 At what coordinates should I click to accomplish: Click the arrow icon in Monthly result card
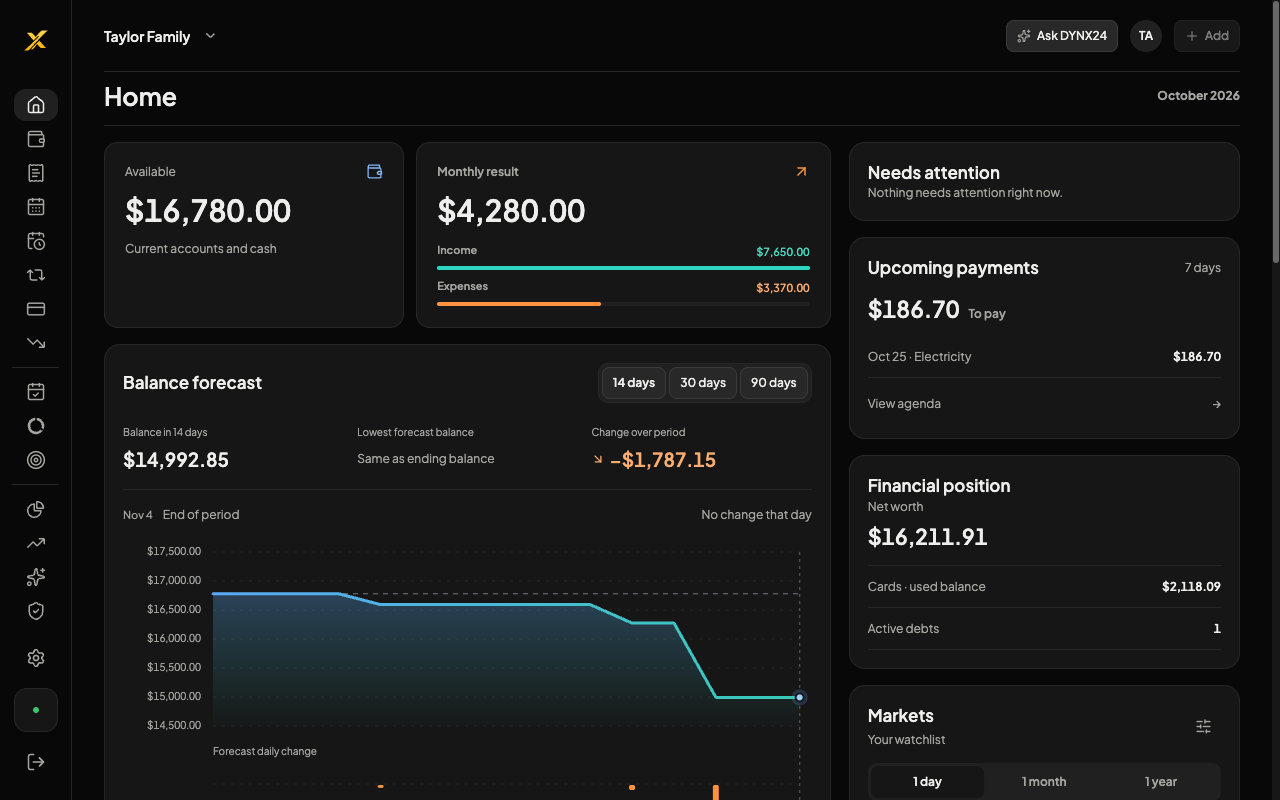coord(801,172)
